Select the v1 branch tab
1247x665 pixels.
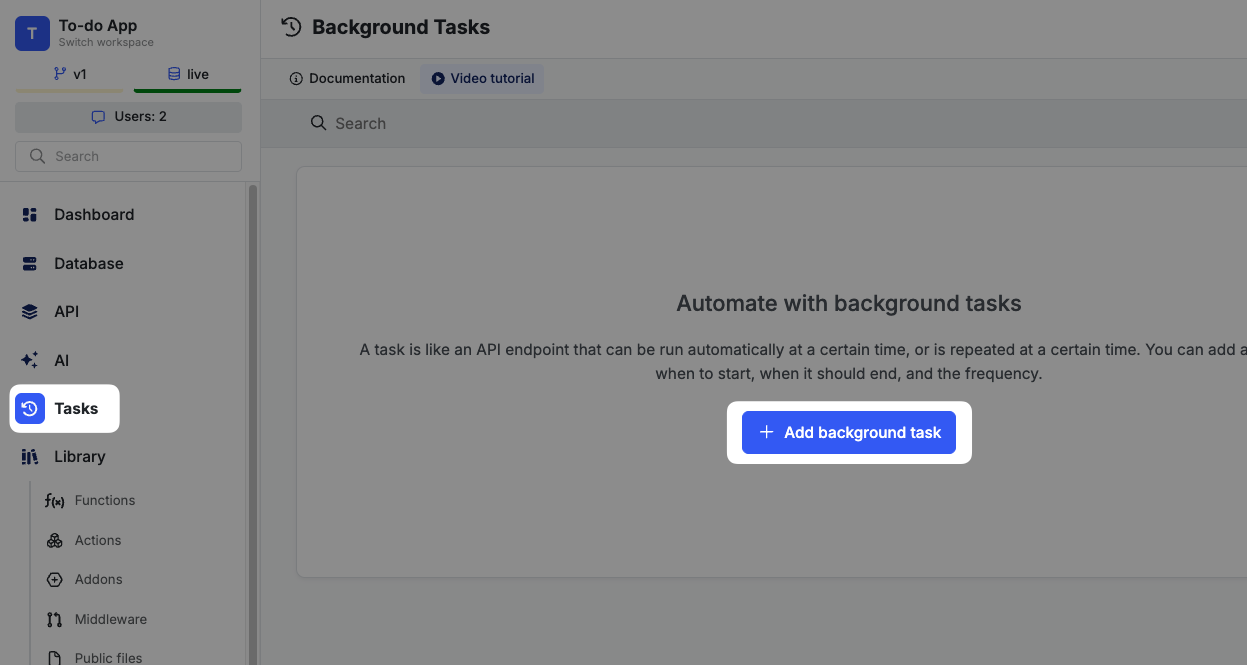coord(70,74)
